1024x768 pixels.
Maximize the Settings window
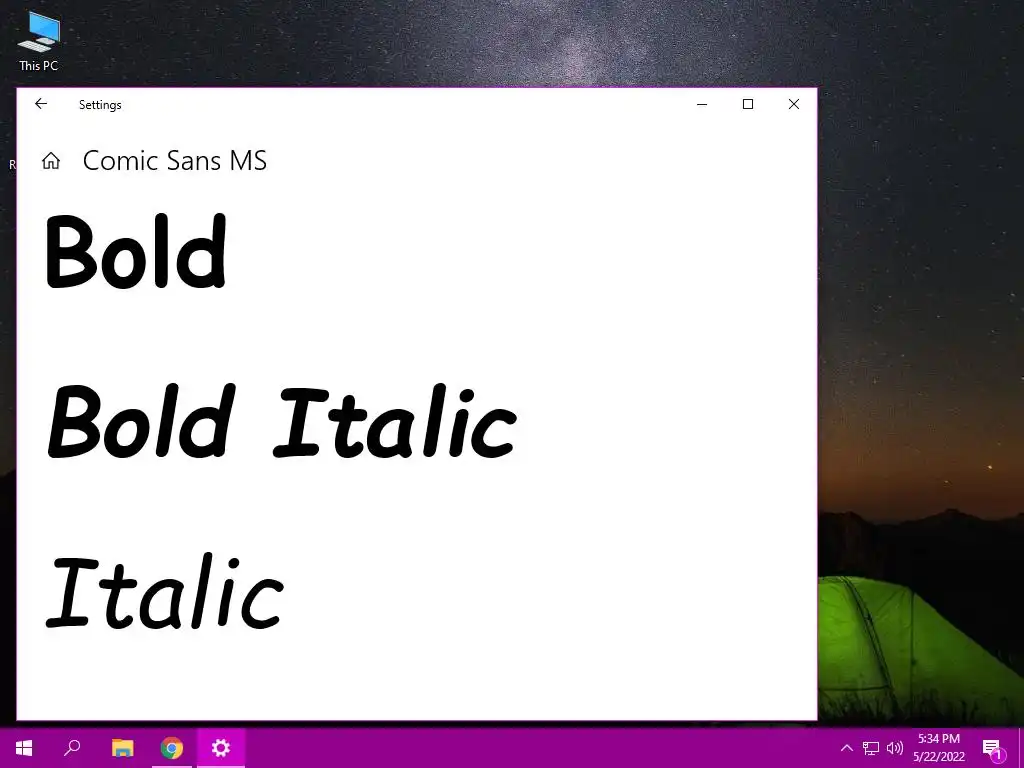(x=748, y=104)
